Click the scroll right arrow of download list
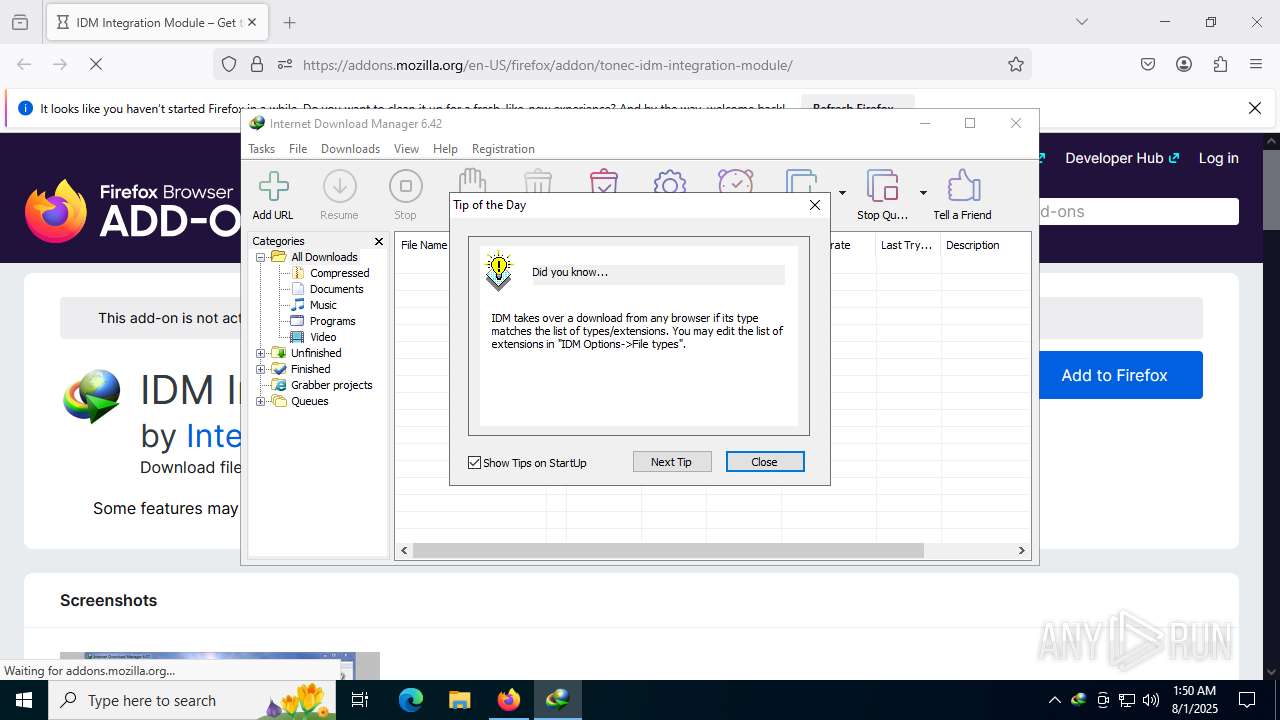Viewport: 1280px width, 720px height. 1021,550
